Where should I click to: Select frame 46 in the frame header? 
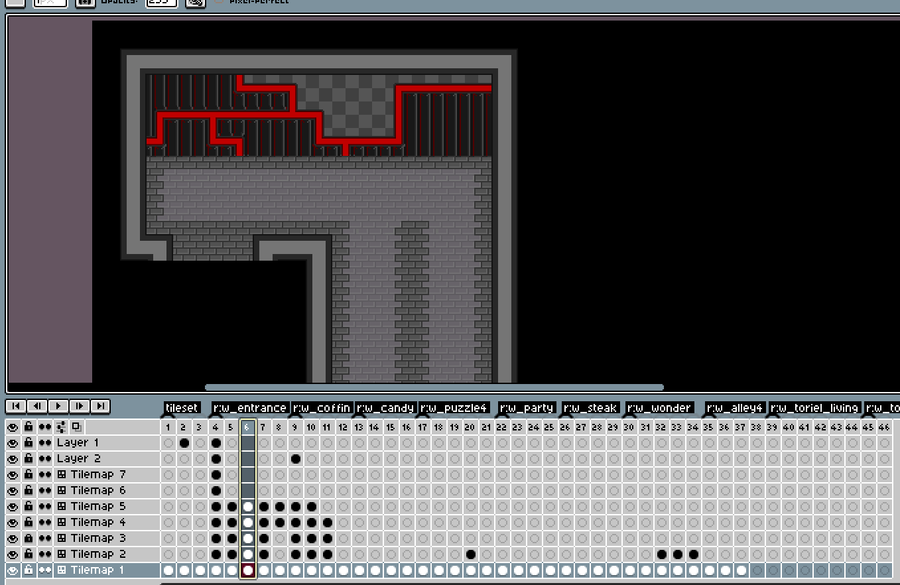(x=884, y=427)
